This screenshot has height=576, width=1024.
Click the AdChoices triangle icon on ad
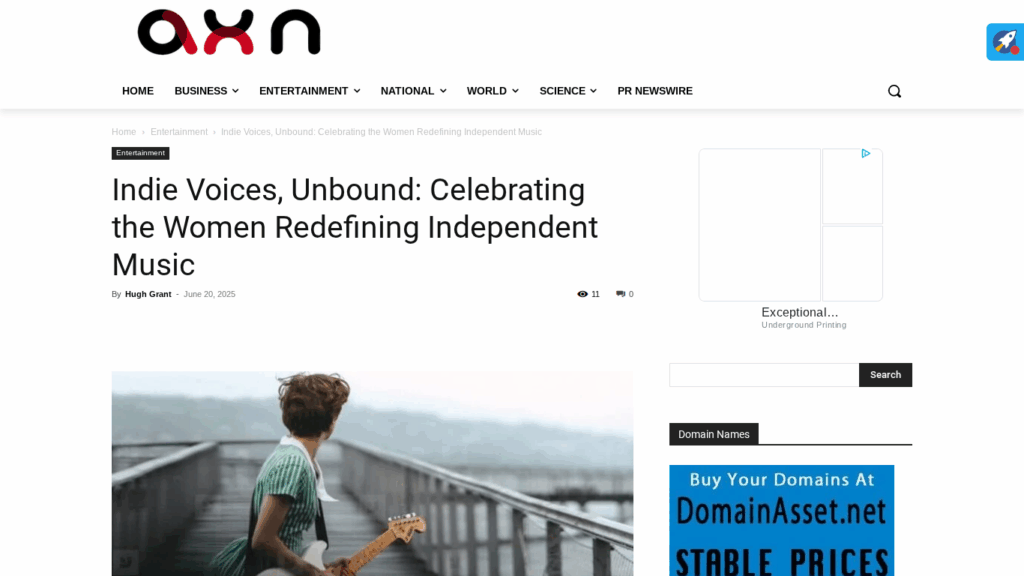865,153
